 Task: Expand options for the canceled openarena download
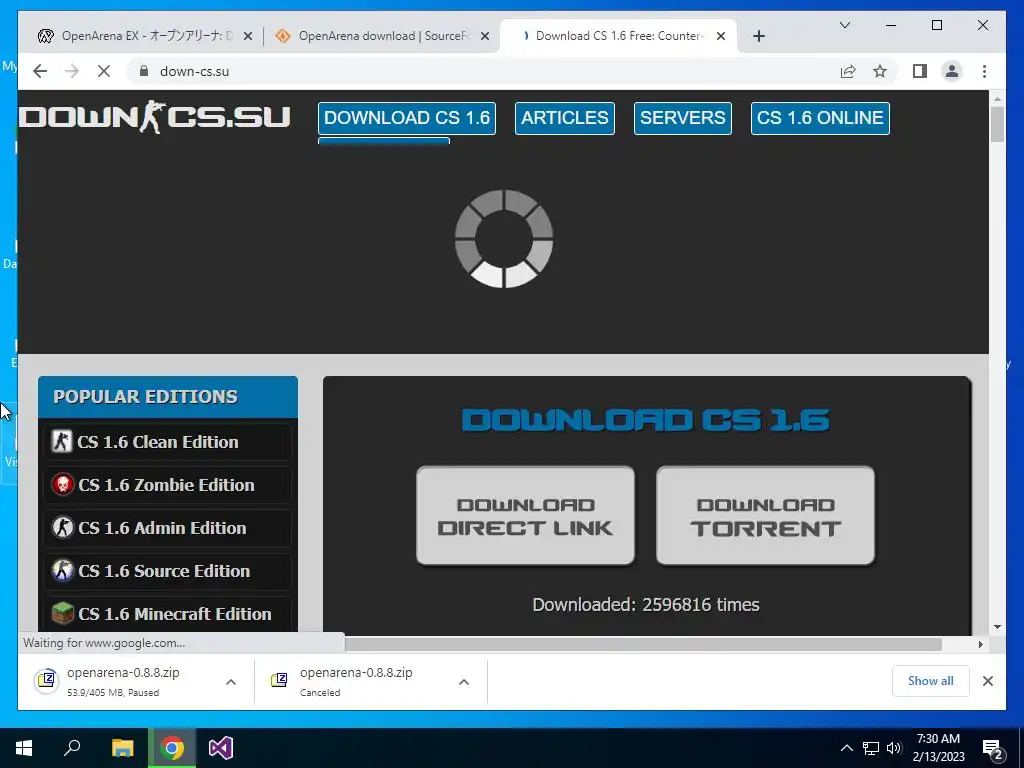click(464, 682)
